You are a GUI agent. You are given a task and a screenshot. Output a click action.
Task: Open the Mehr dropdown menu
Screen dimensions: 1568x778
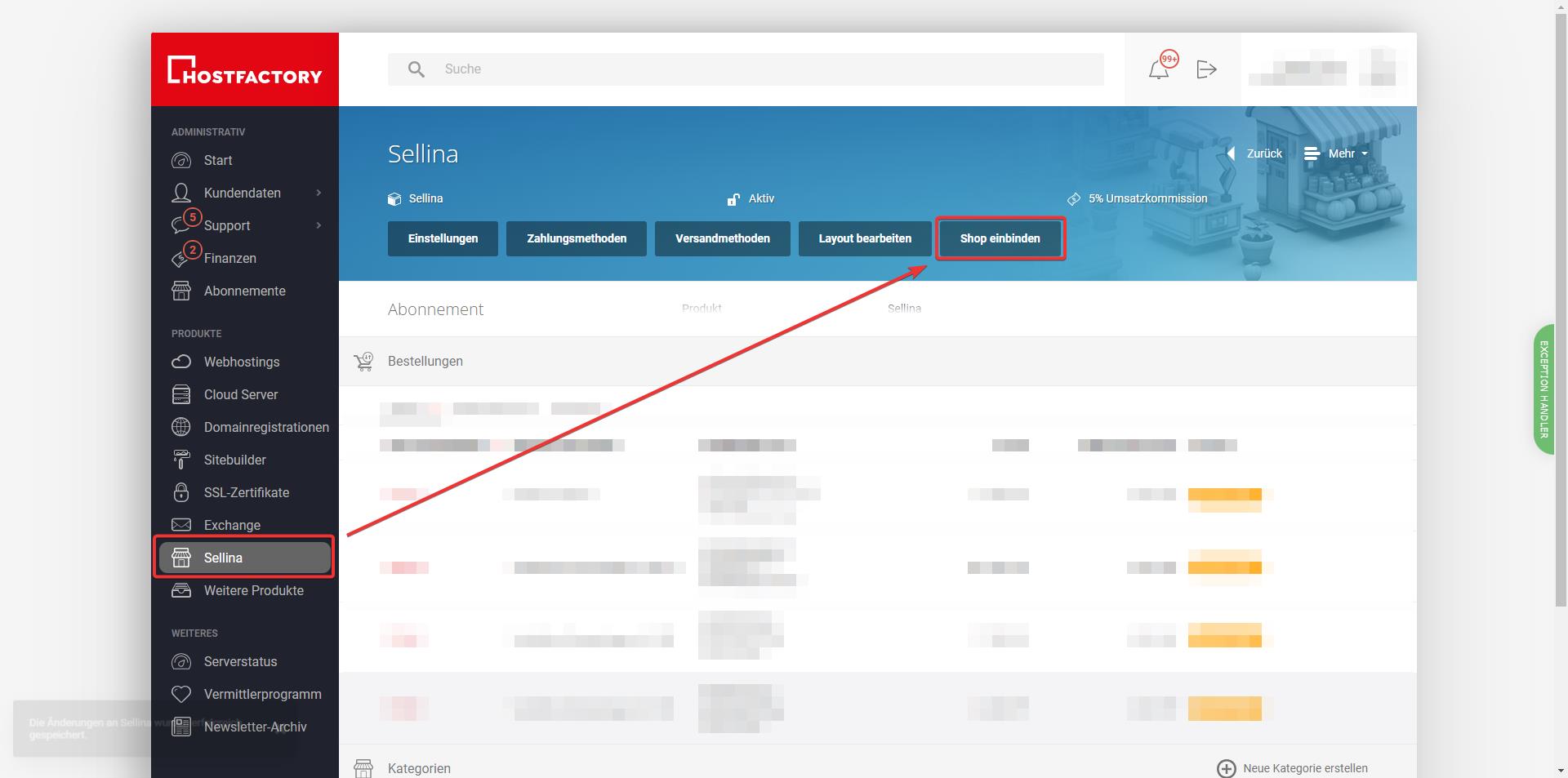point(1335,153)
